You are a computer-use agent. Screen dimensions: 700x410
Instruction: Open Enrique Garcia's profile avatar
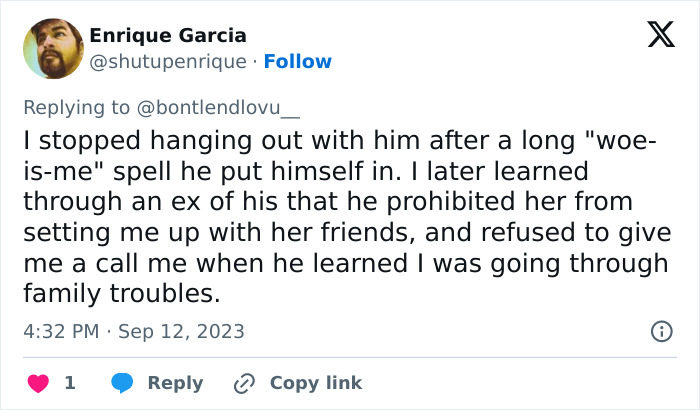coord(54,49)
